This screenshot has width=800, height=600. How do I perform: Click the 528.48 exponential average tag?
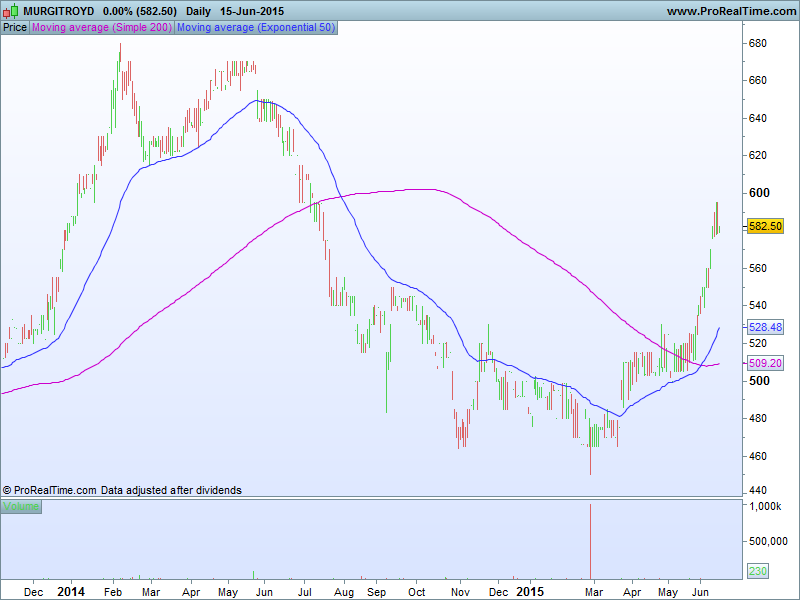[765, 327]
